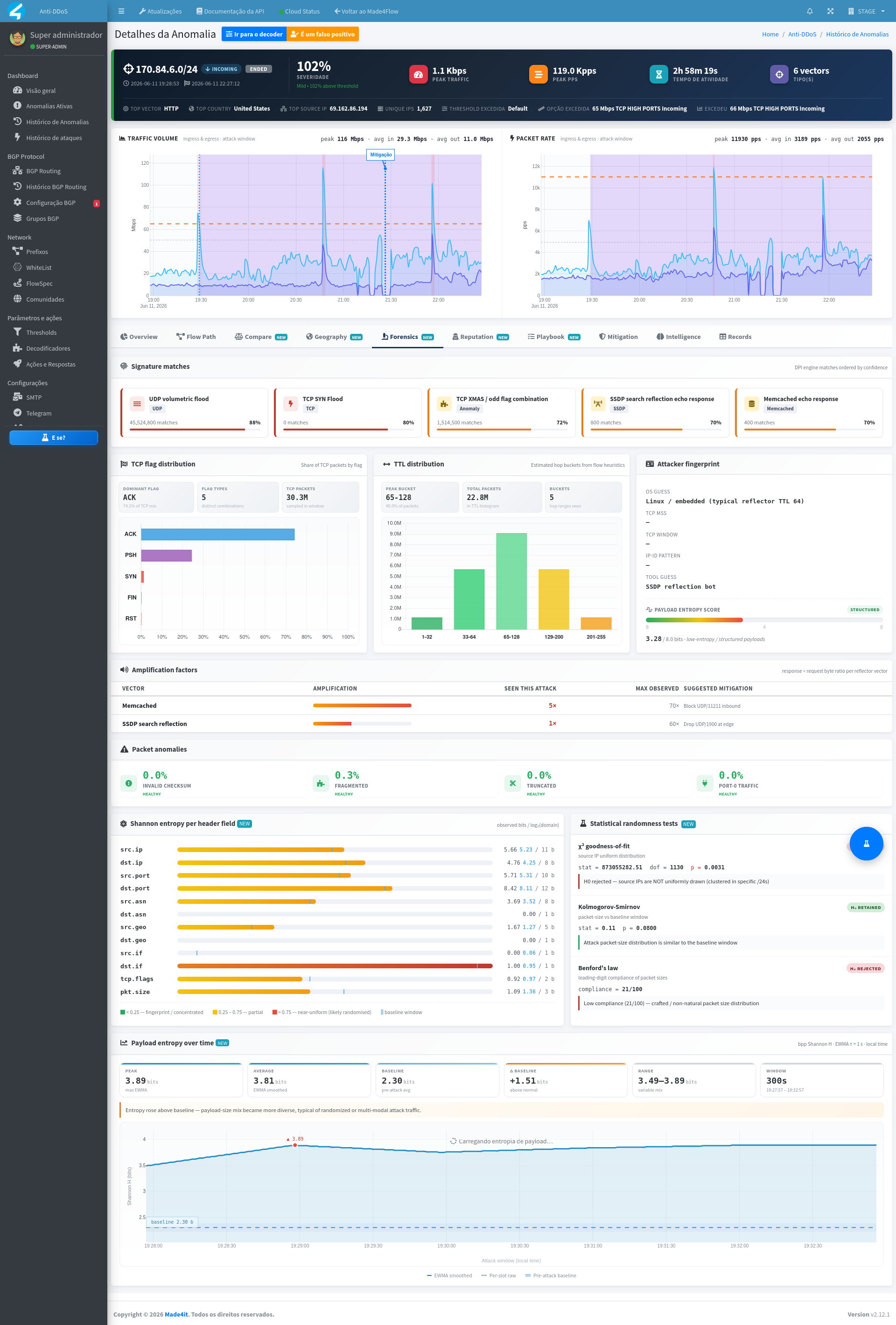This screenshot has height=1325, width=896.
Task: Click the 'Ir para o decoder' button
Action: 254,34
